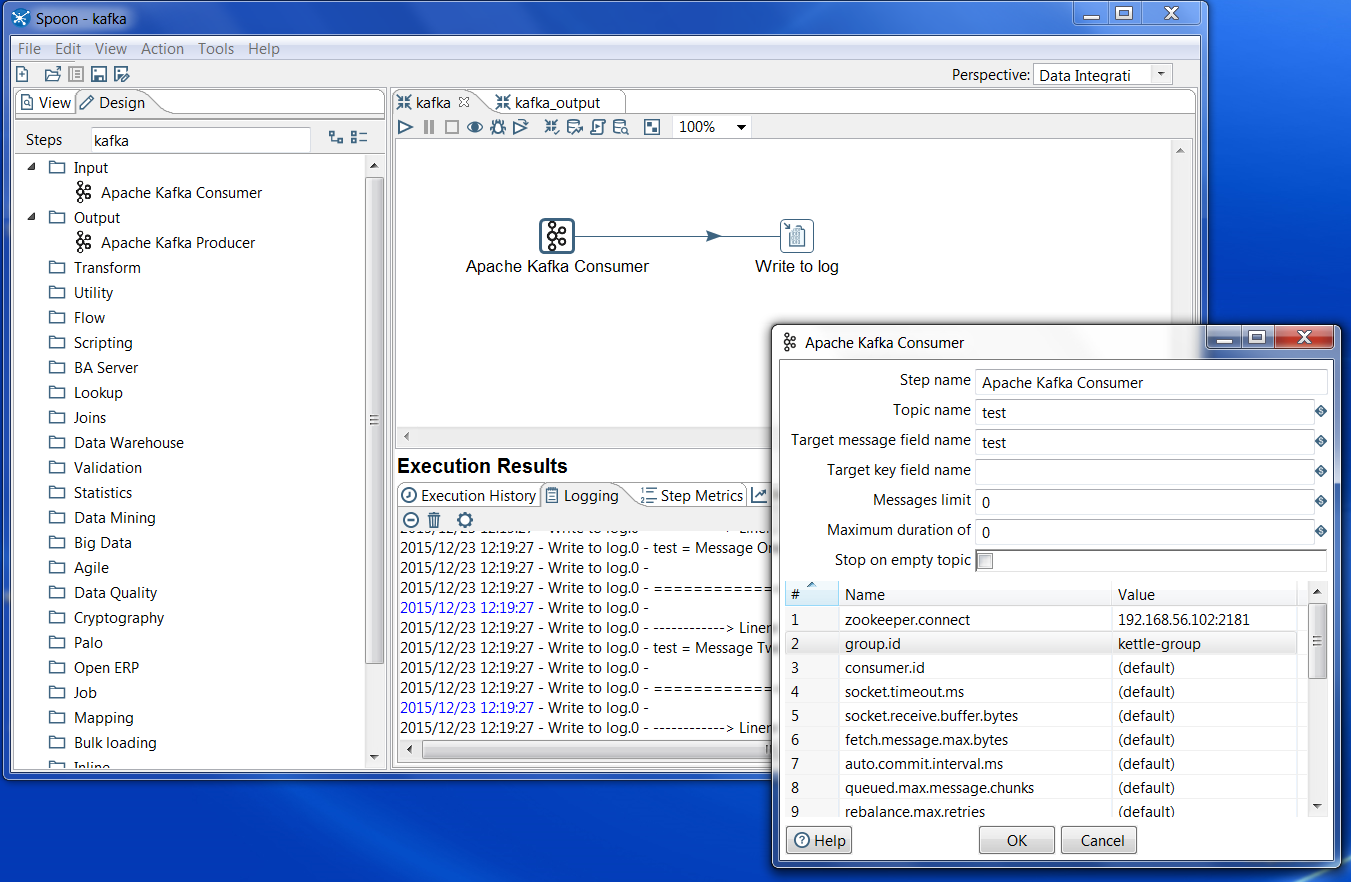The height and width of the screenshot is (882, 1351).
Task: Collapse the Input steps folder
Action: [x=31, y=167]
